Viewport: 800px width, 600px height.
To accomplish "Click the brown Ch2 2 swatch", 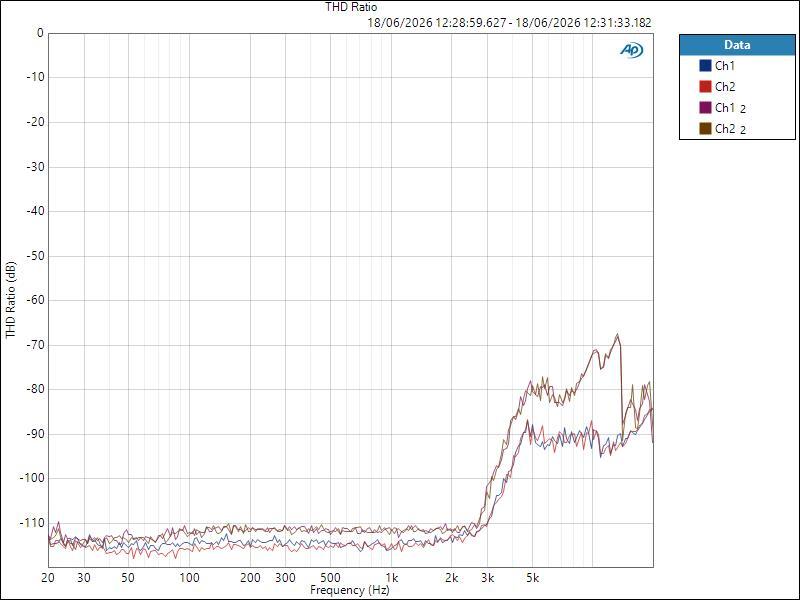I will tap(705, 129).
